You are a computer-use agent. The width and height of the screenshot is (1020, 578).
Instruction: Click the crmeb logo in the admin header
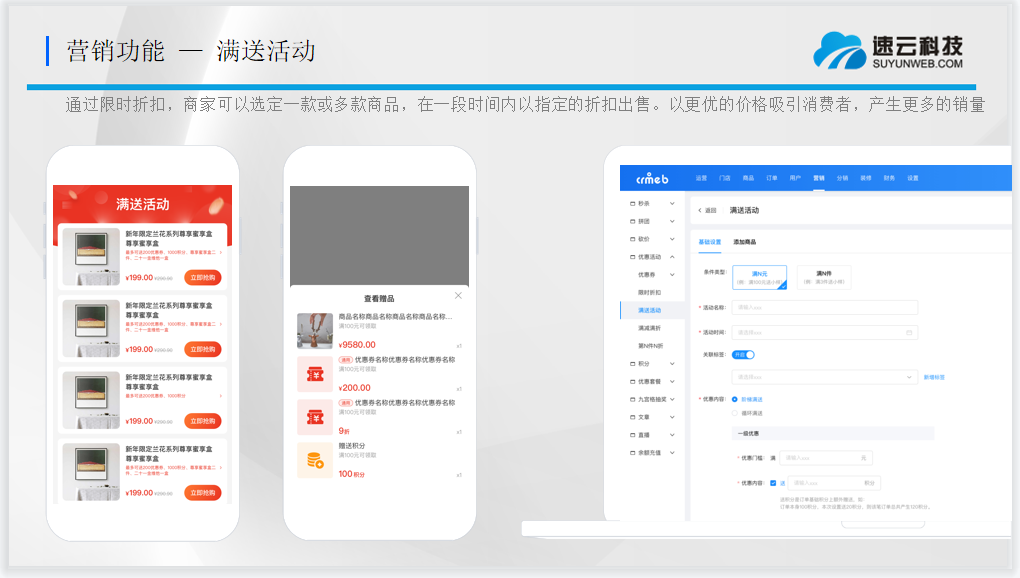pyautogui.click(x=651, y=178)
